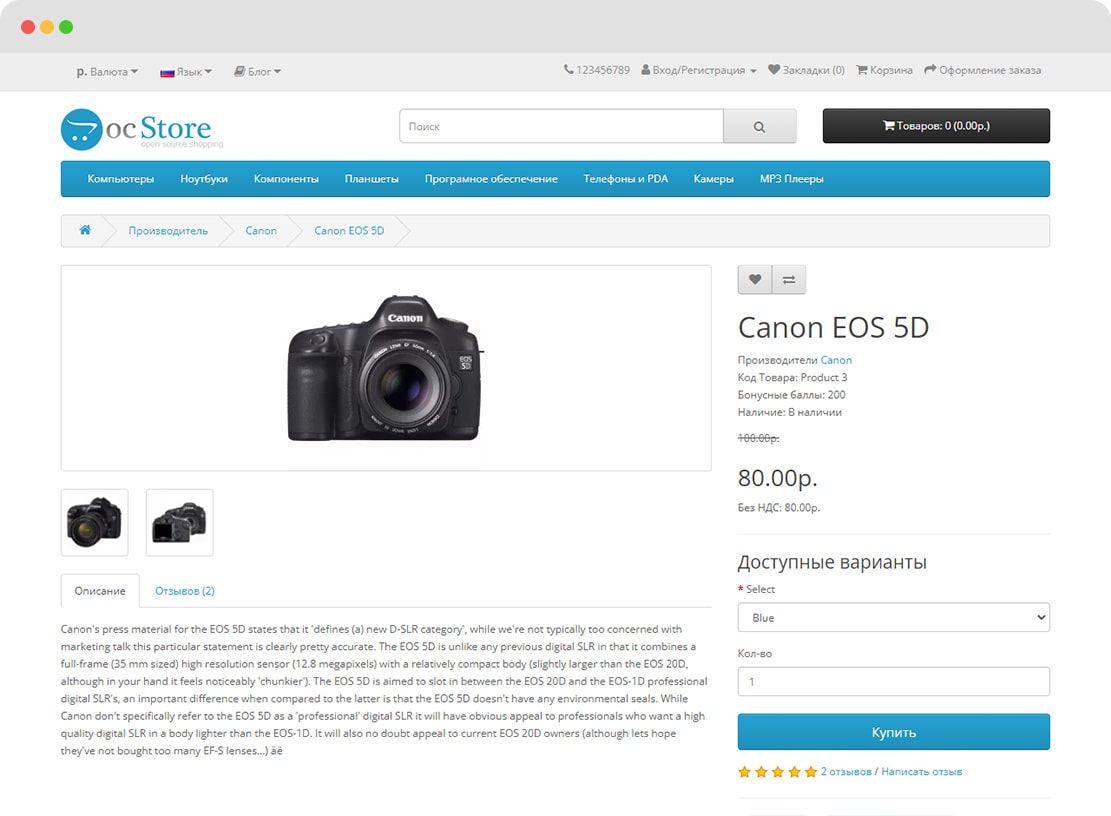Image resolution: width=1111 pixels, height=816 pixels.
Task: Open the Валюта currency dropdown
Action: tap(107, 72)
